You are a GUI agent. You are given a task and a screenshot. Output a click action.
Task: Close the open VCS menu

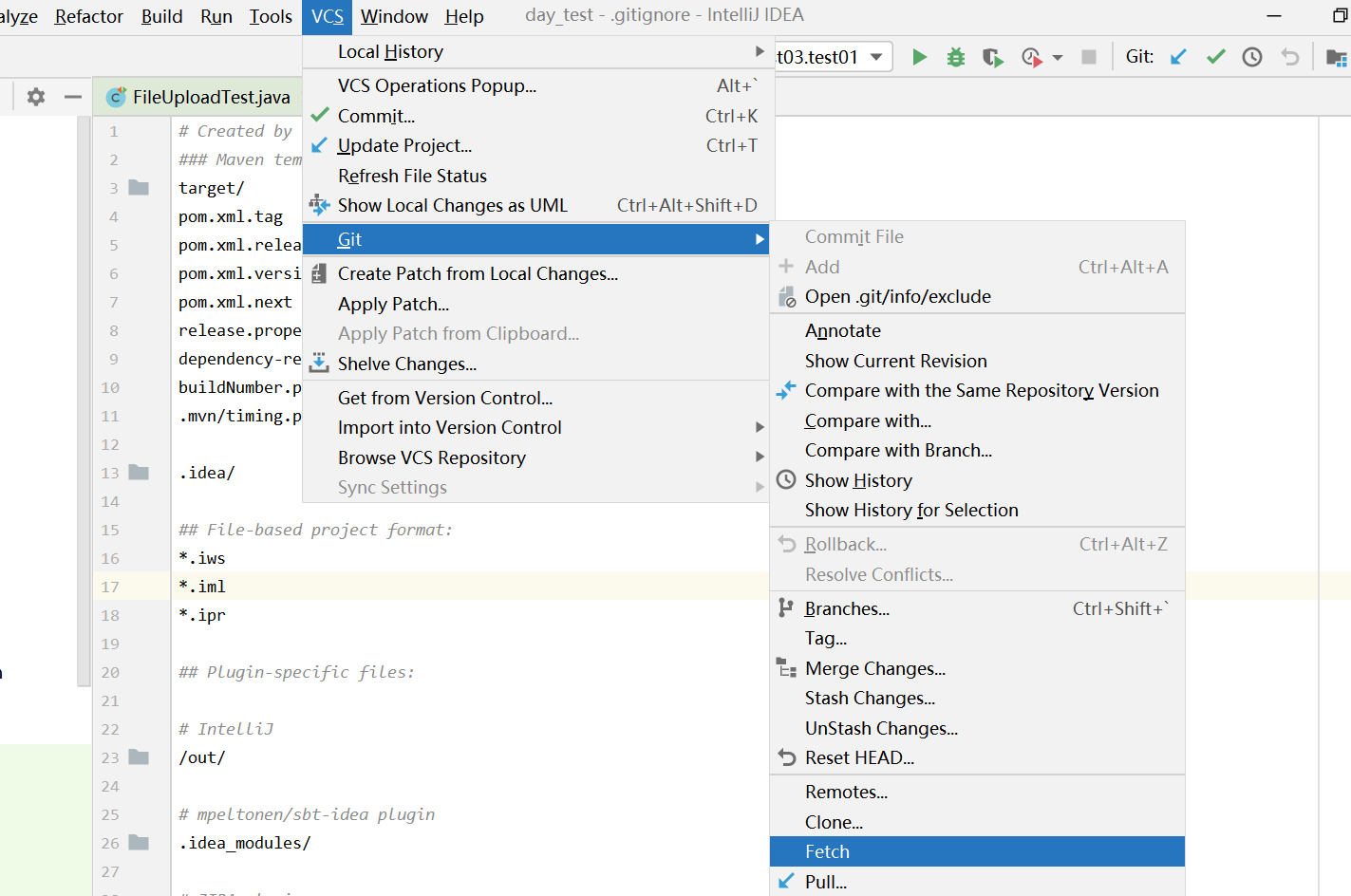point(328,16)
